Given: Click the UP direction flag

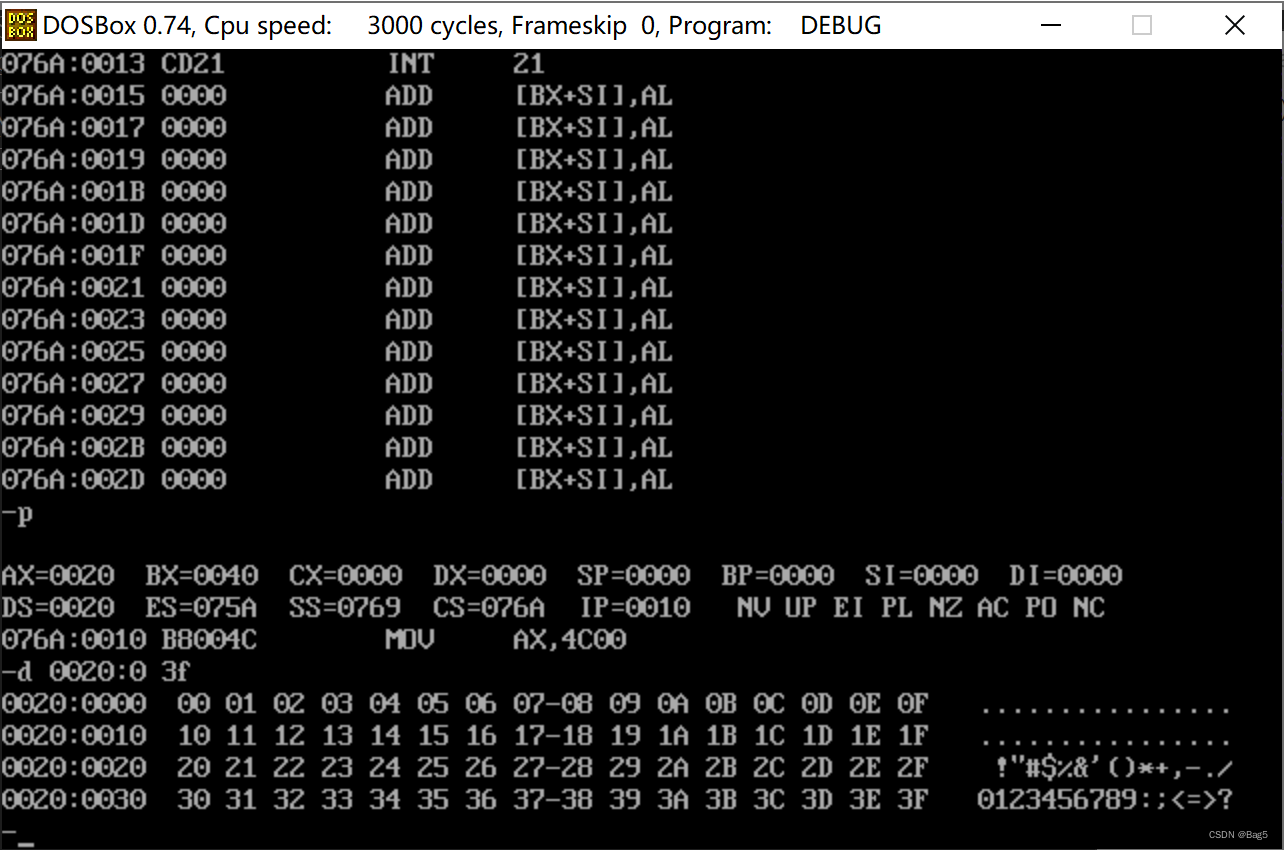Looking at the screenshot, I should click(x=801, y=608).
